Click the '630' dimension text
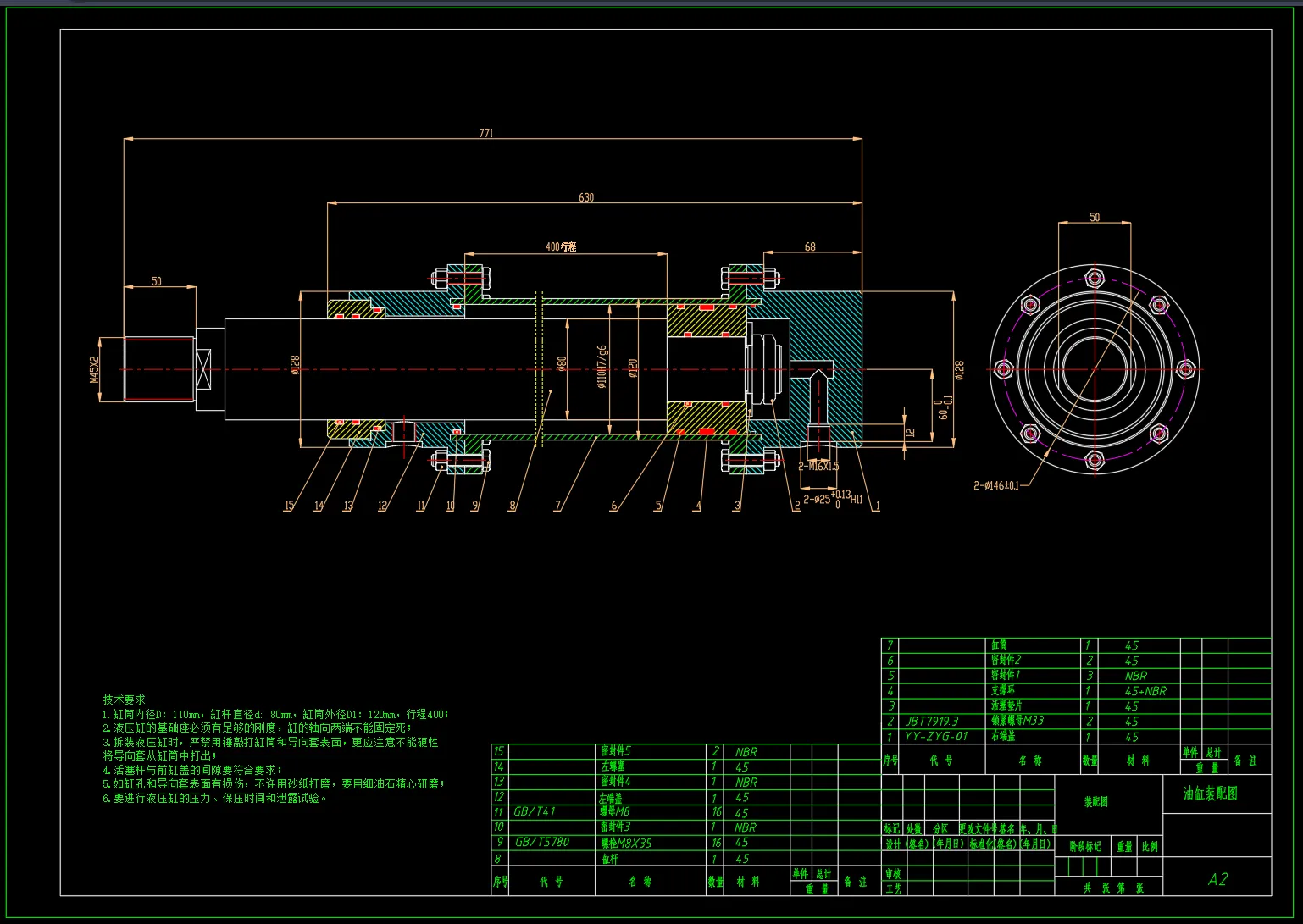The width and height of the screenshot is (1303, 924). click(586, 197)
